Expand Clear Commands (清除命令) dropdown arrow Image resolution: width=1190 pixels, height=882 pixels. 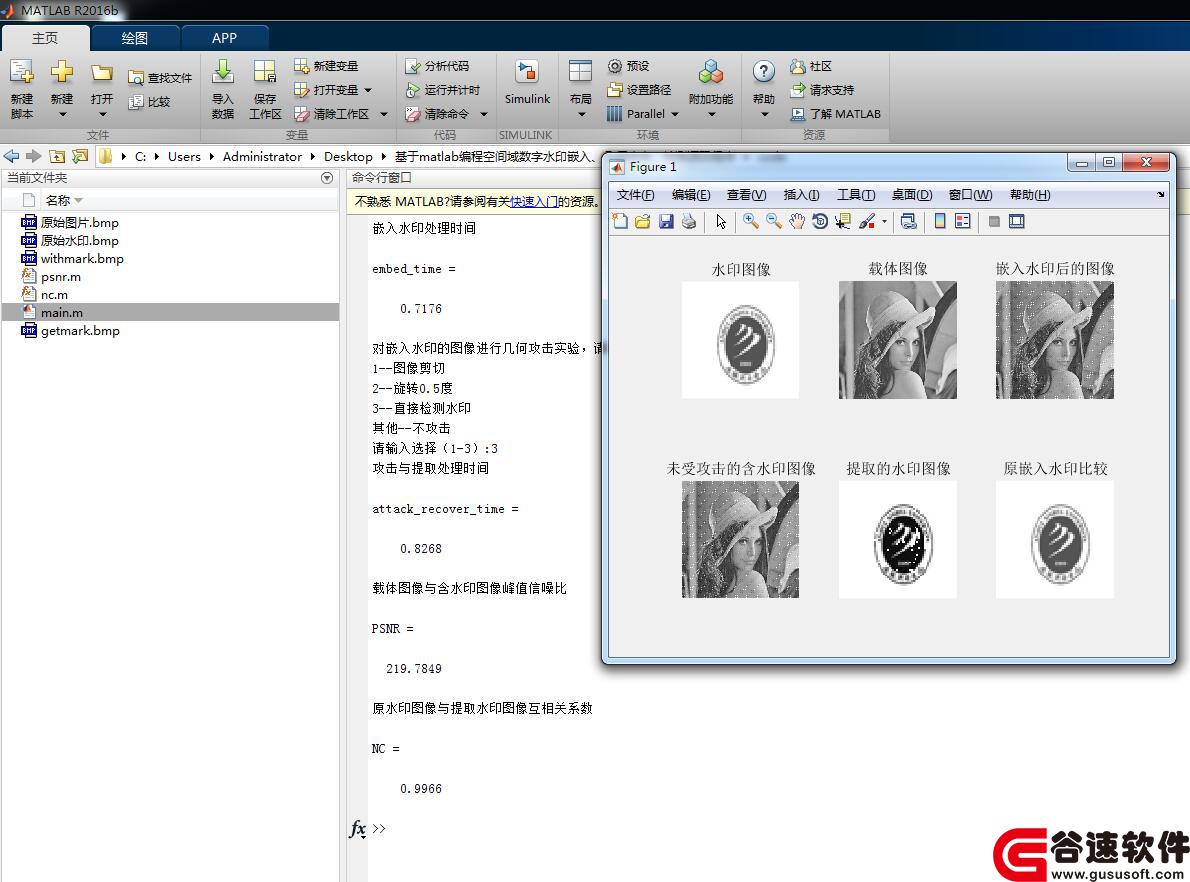483,114
